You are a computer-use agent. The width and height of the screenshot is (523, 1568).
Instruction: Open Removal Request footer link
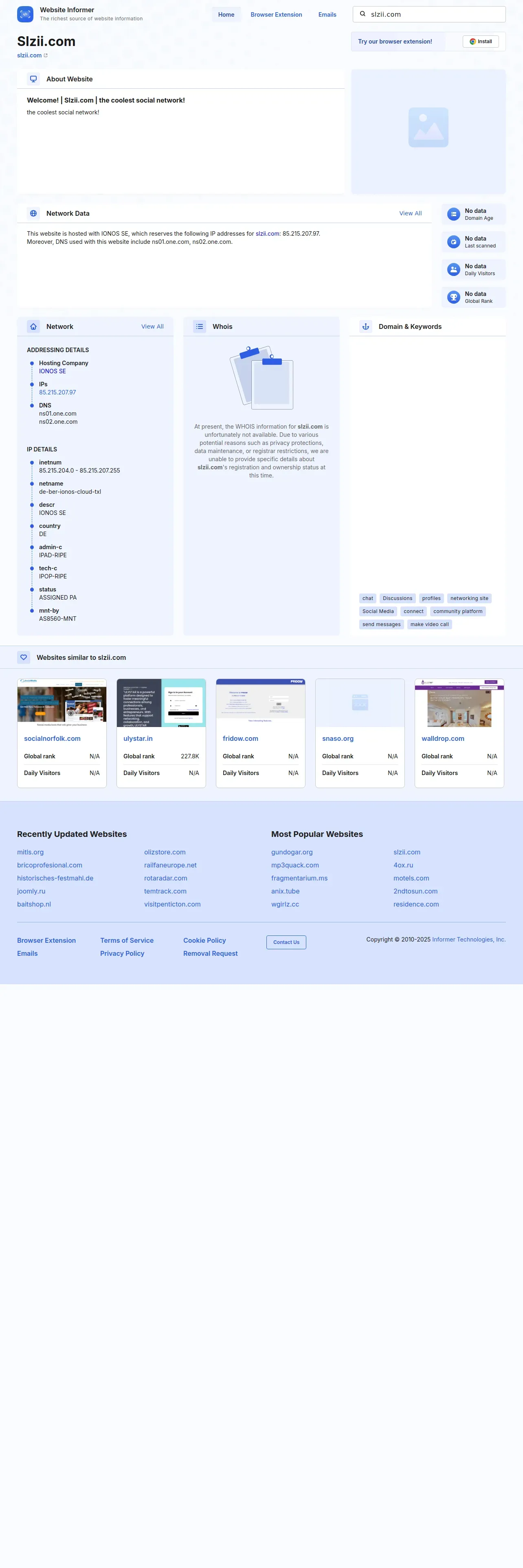[211, 954]
